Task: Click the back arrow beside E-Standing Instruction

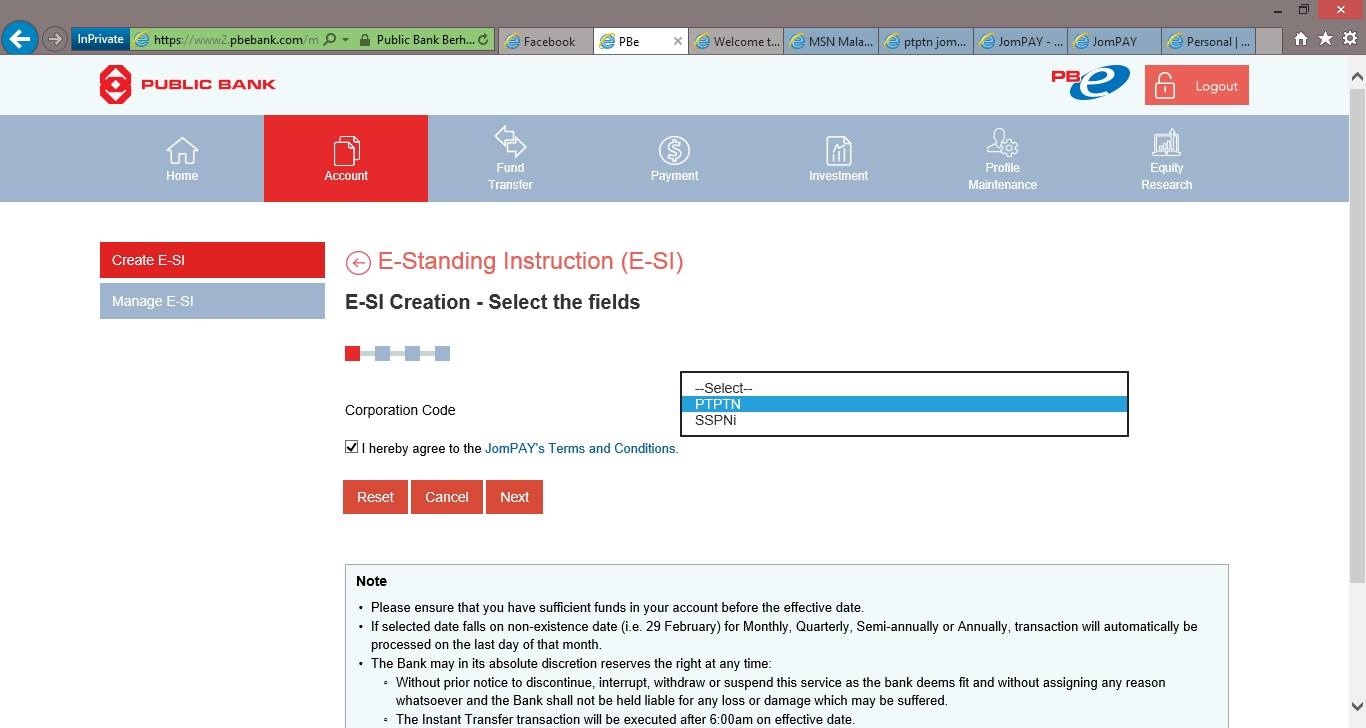Action: [x=357, y=262]
